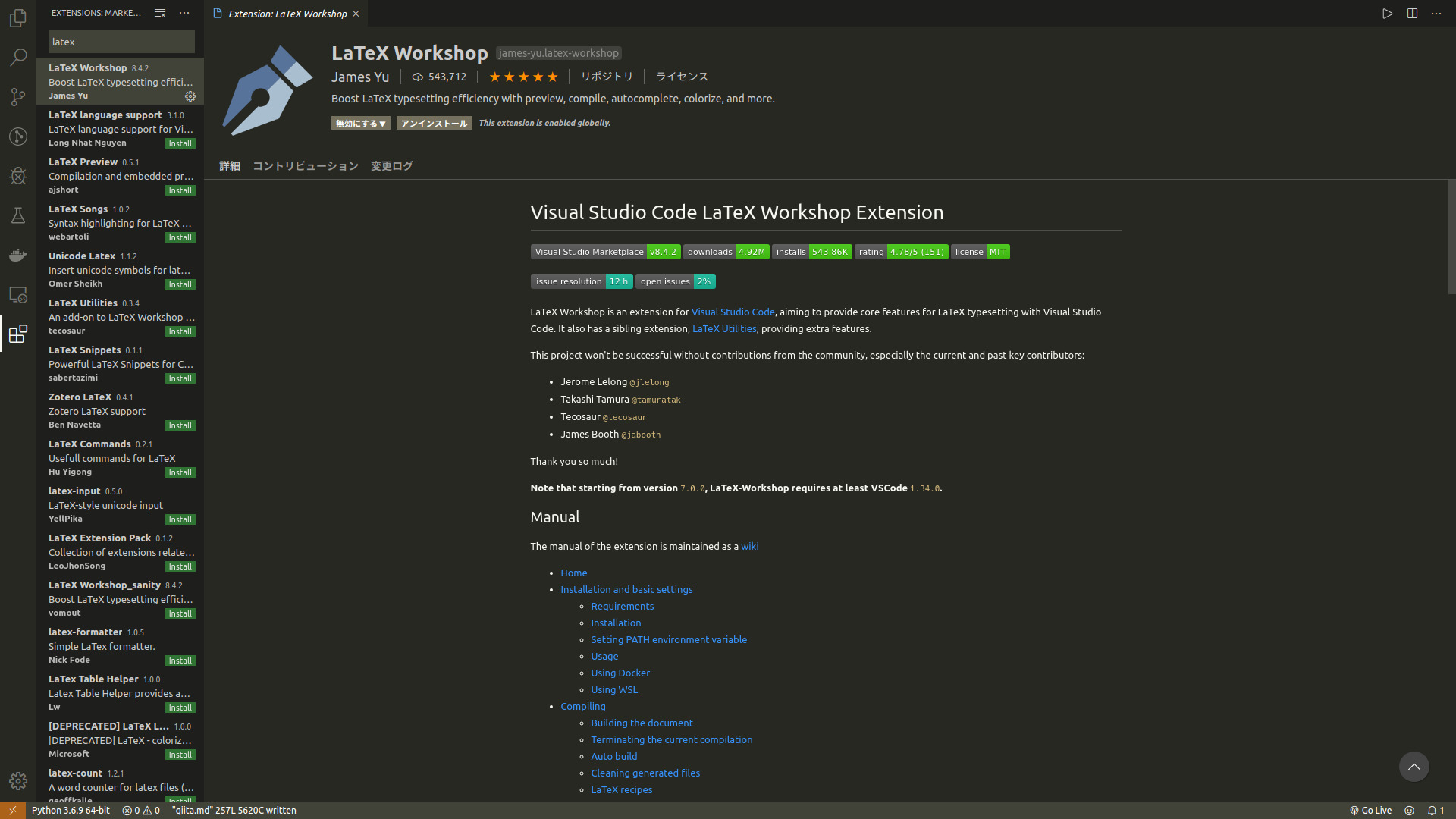Open the Docker whale icon
The width and height of the screenshot is (1456, 819).
click(18, 255)
